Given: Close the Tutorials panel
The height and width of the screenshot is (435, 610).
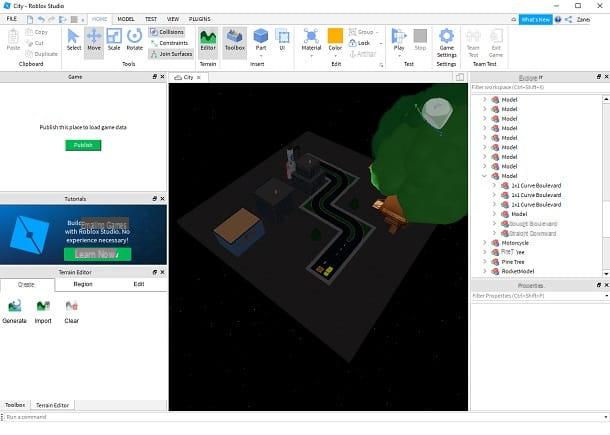Looking at the screenshot, I should 162,198.
